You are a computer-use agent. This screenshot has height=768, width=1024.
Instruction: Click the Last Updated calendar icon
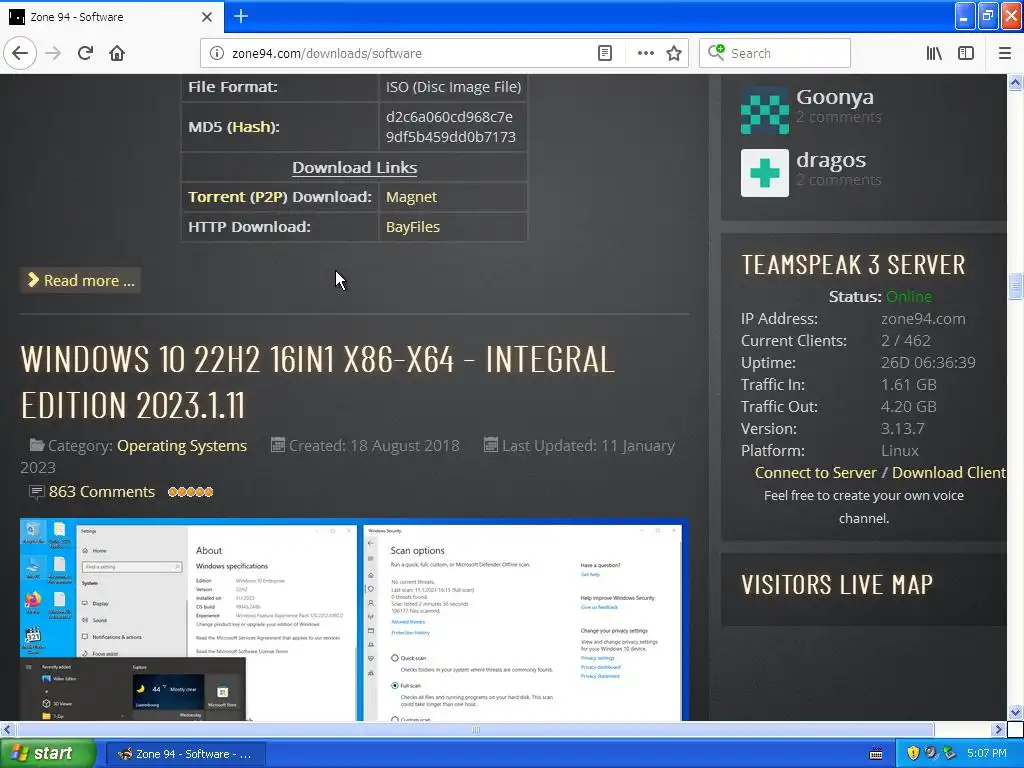click(x=490, y=445)
